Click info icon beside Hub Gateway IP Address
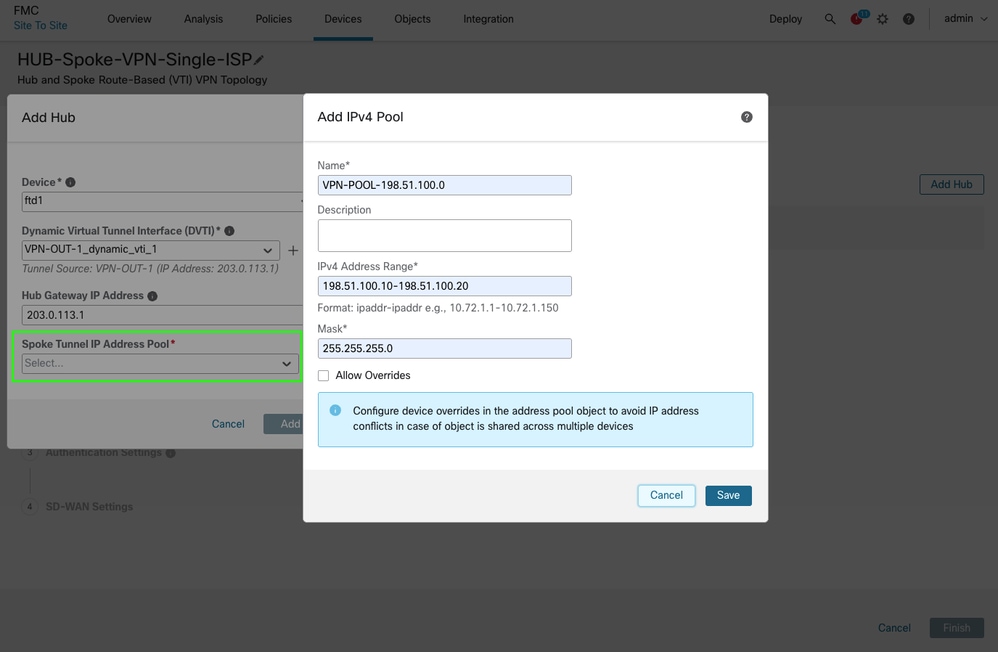This screenshot has height=652, width=998. tap(152, 296)
